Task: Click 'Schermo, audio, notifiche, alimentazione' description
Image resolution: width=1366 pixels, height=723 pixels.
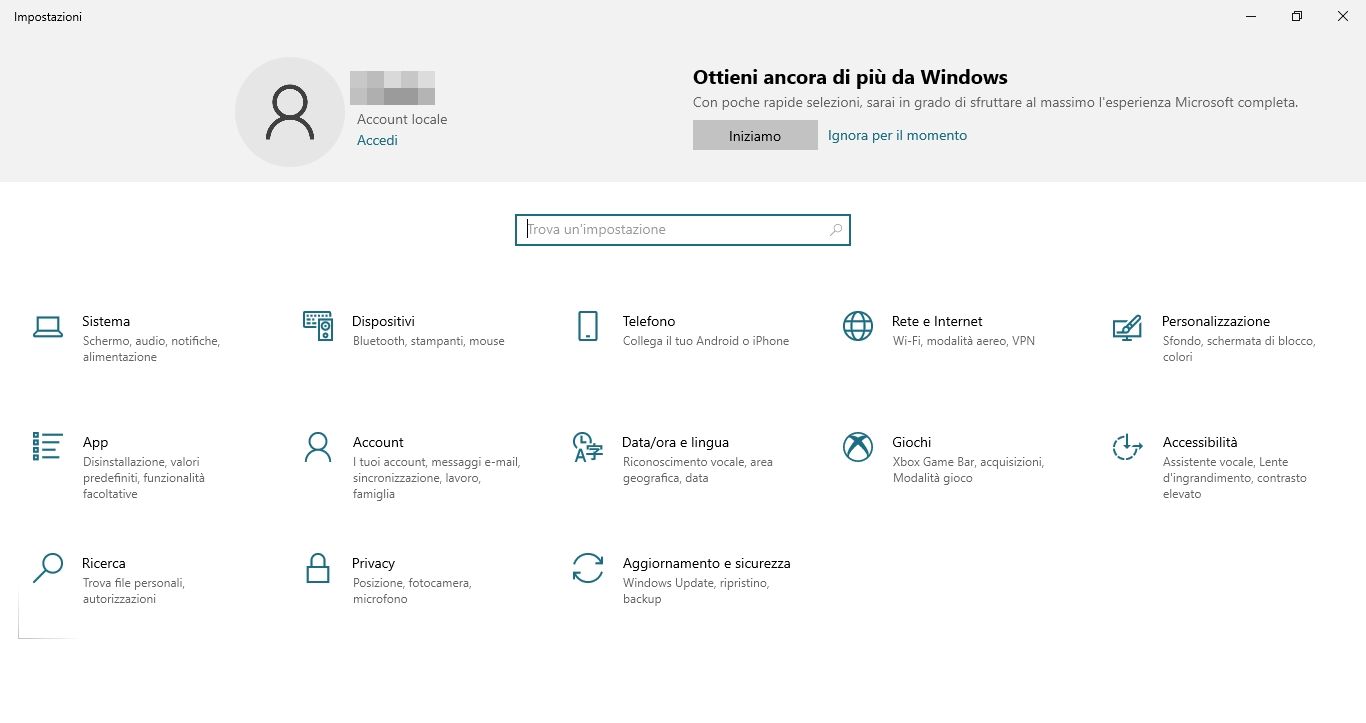Action: pyautogui.click(x=151, y=349)
